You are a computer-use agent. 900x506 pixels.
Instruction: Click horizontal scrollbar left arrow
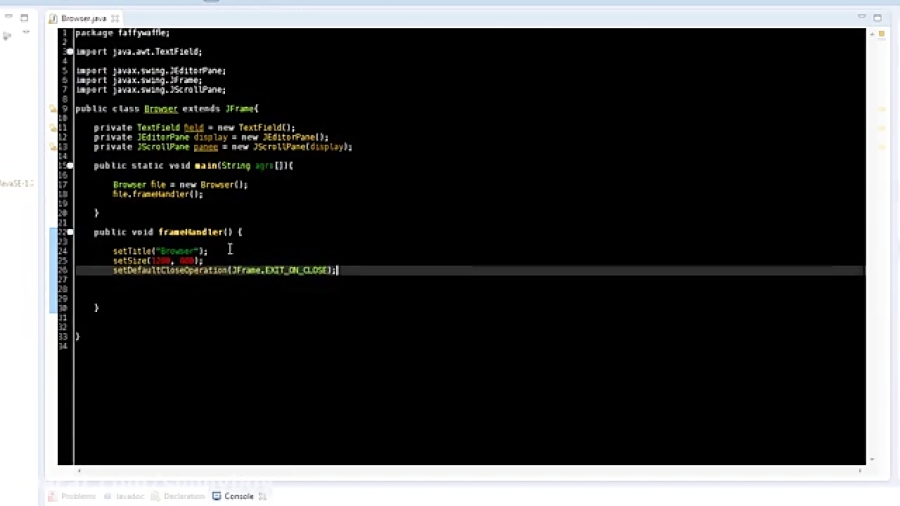pyautogui.click(x=79, y=470)
